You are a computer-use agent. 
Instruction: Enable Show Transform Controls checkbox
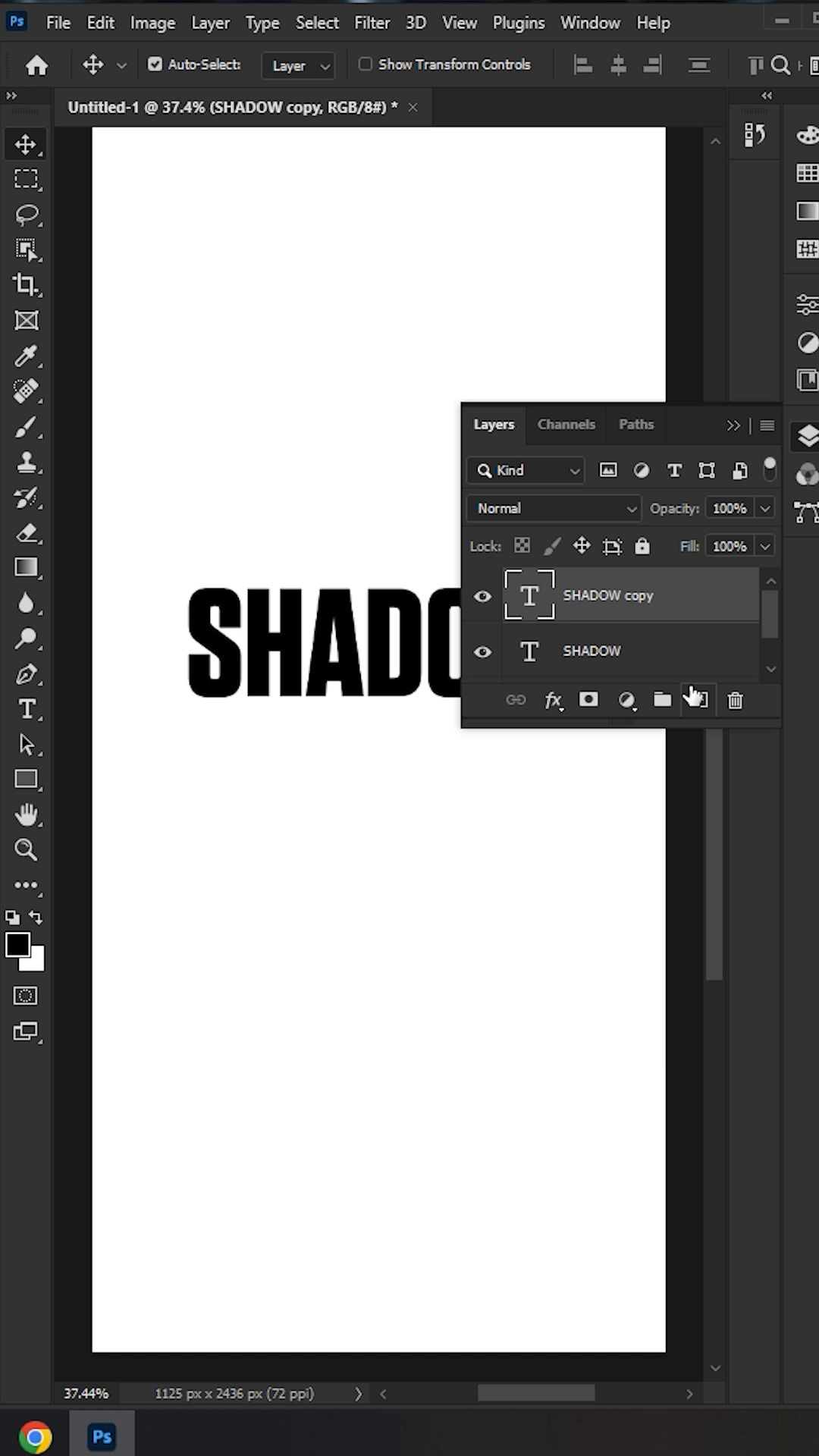366,64
